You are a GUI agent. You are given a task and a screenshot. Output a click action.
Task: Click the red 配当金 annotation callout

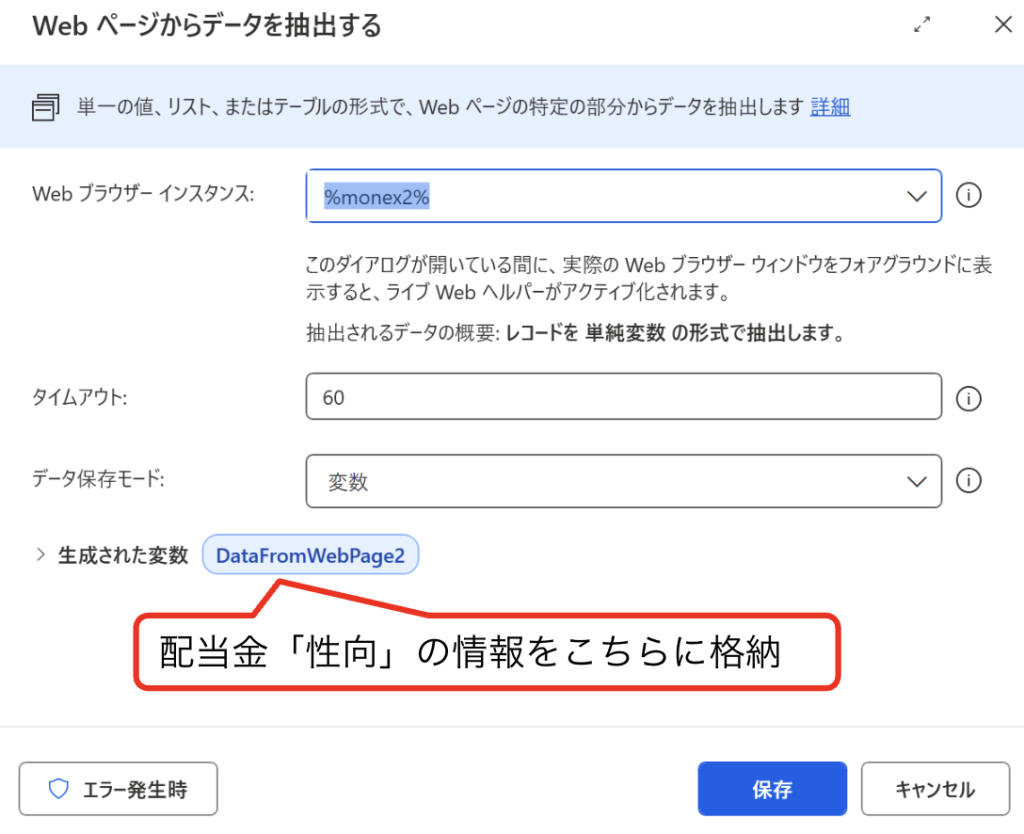pos(485,652)
